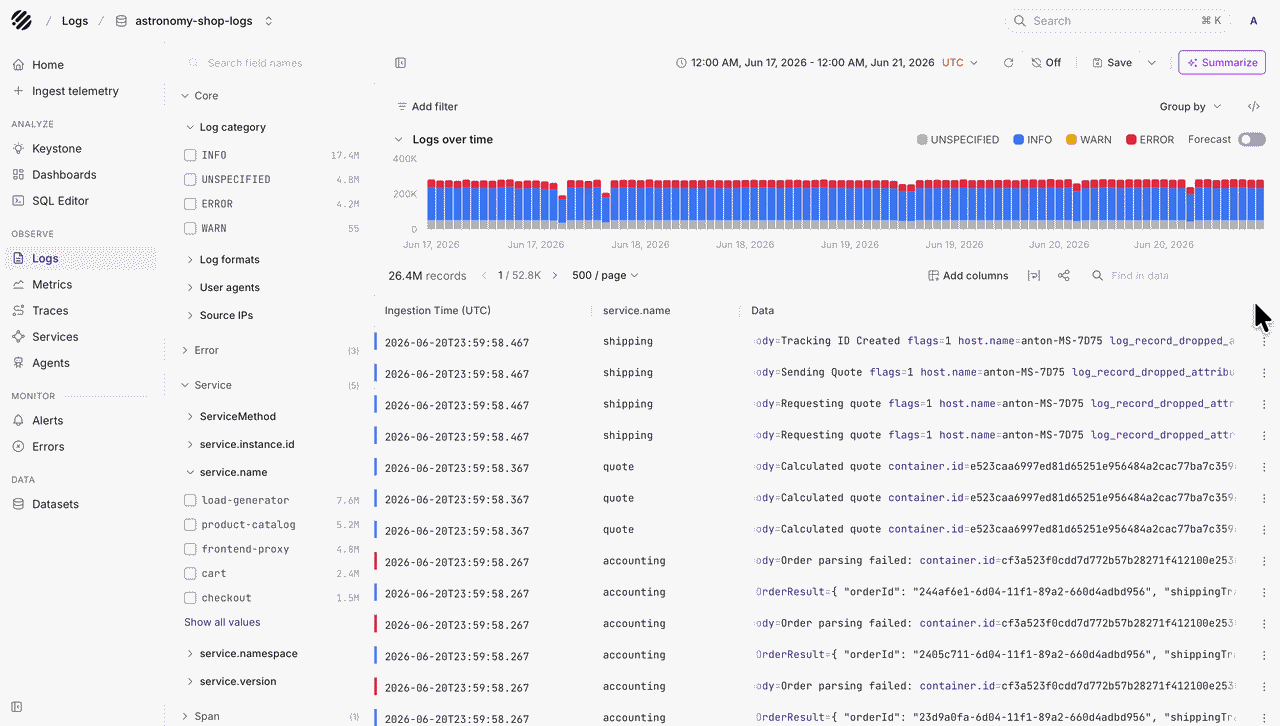Click the Keystone lightbulb icon
The width and height of the screenshot is (1280, 726).
pos(18,149)
